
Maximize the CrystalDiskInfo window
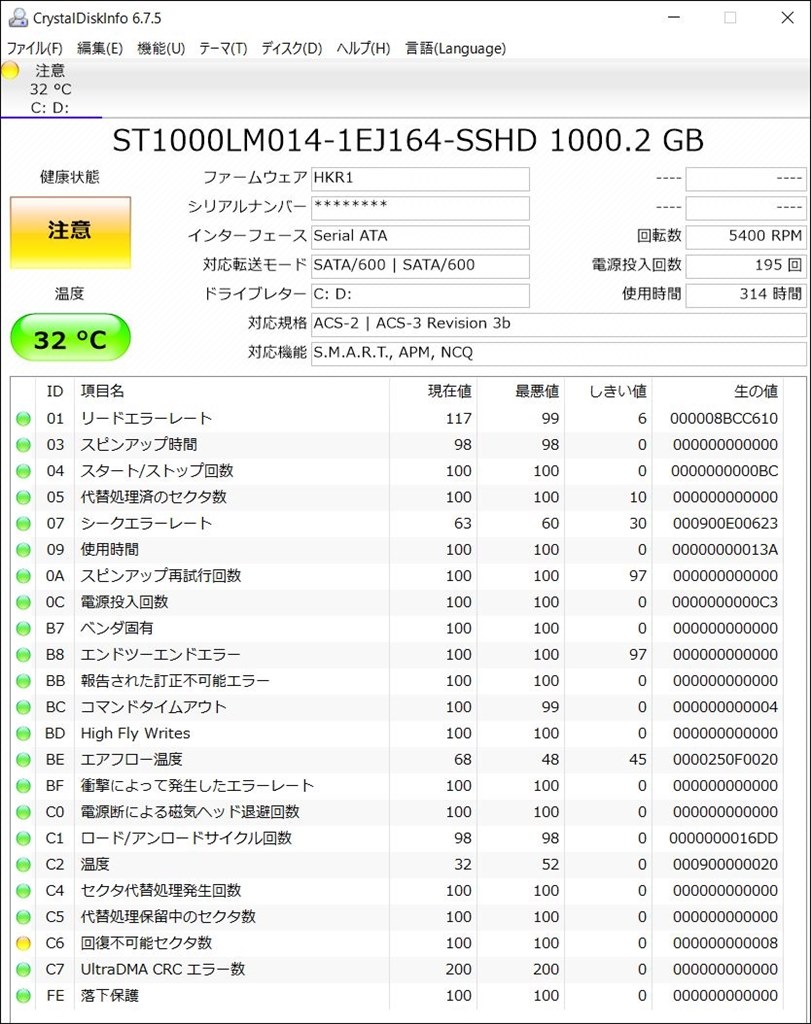pyautogui.click(x=731, y=18)
